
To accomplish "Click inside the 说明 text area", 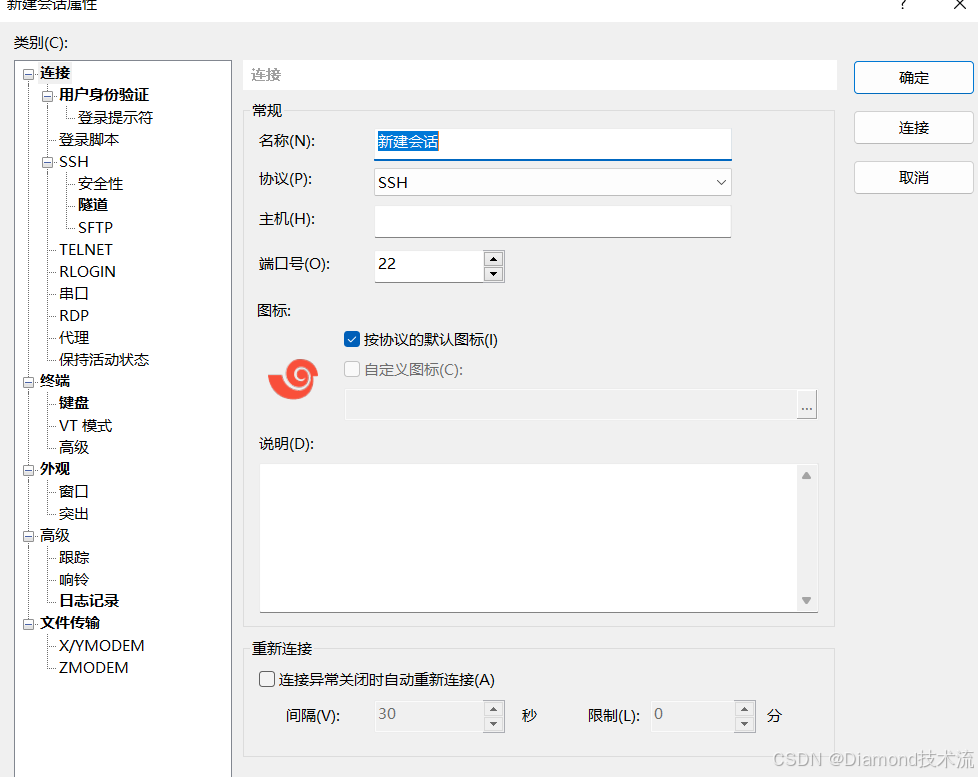I will pyautogui.click(x=528, y=538).
